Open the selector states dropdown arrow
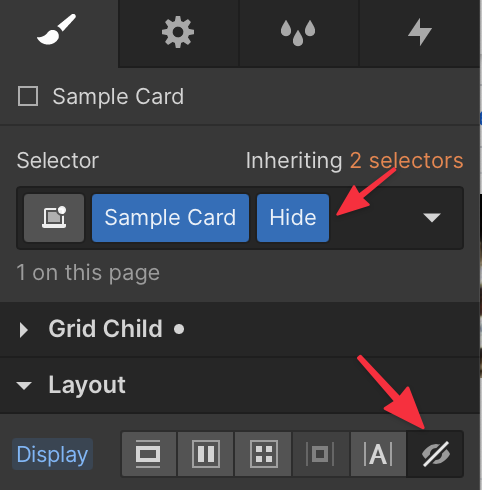This screenshot has height=490, width=482. pos(432,218)
